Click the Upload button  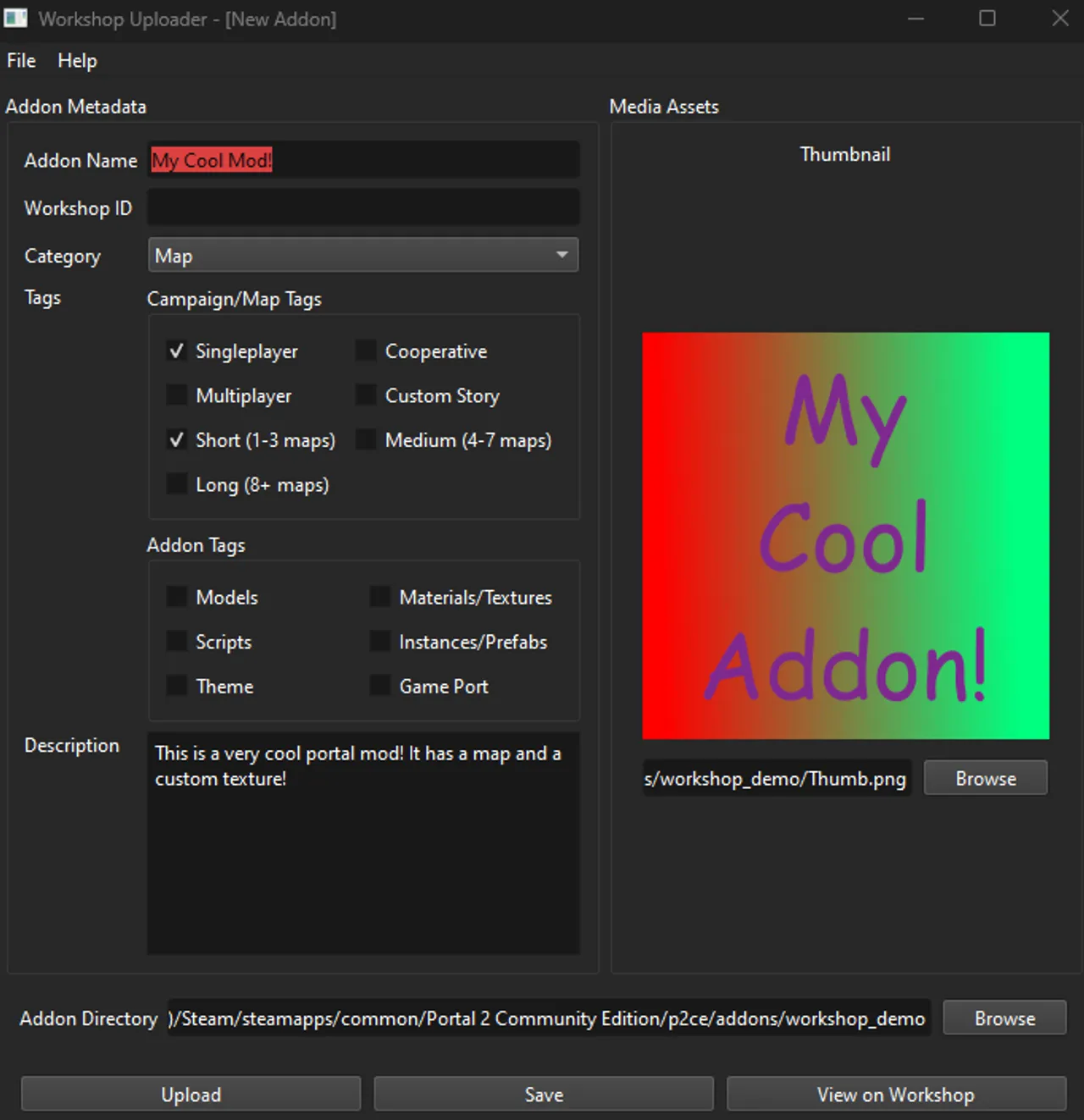pos(191,1094)
